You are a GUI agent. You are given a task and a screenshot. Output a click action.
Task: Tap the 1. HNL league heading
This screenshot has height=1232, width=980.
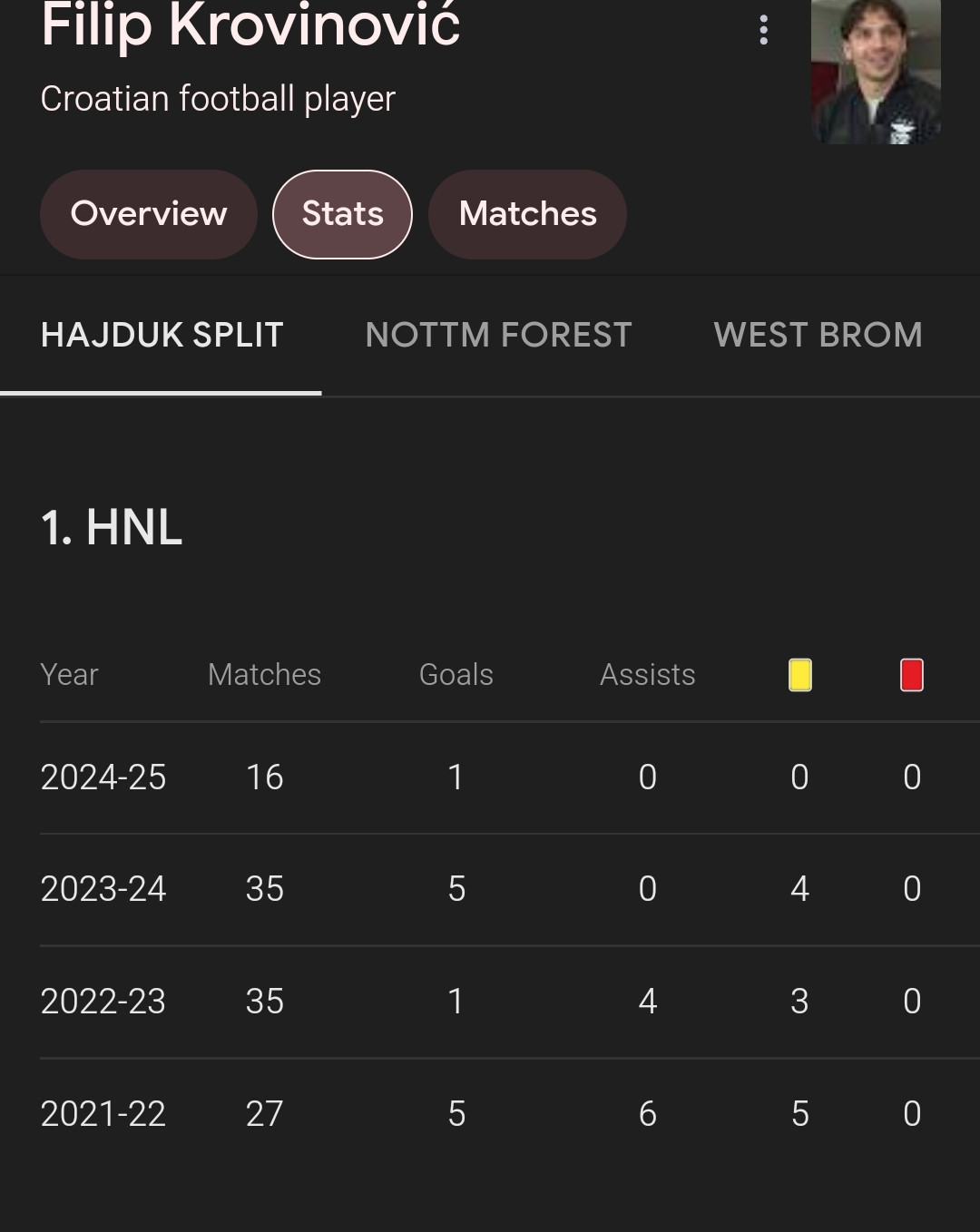click(112, 528)
